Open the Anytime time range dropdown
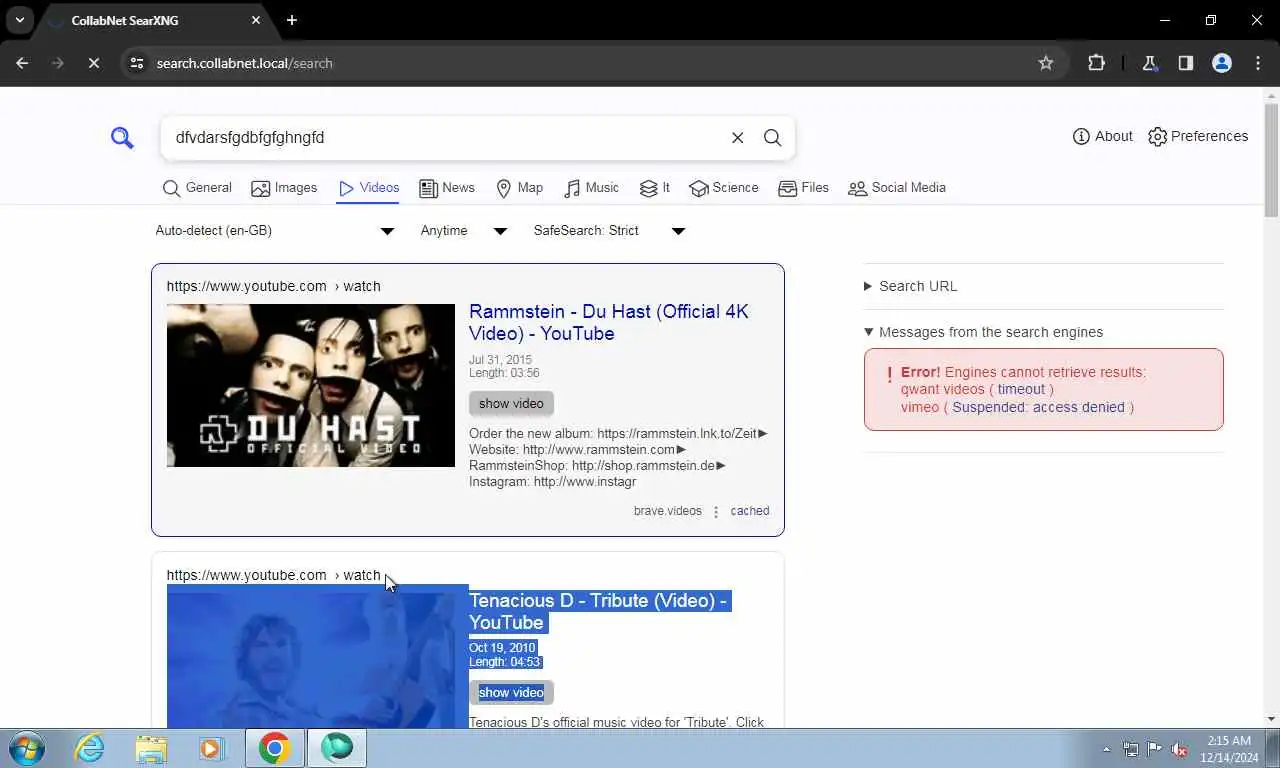 pos(464,231)
